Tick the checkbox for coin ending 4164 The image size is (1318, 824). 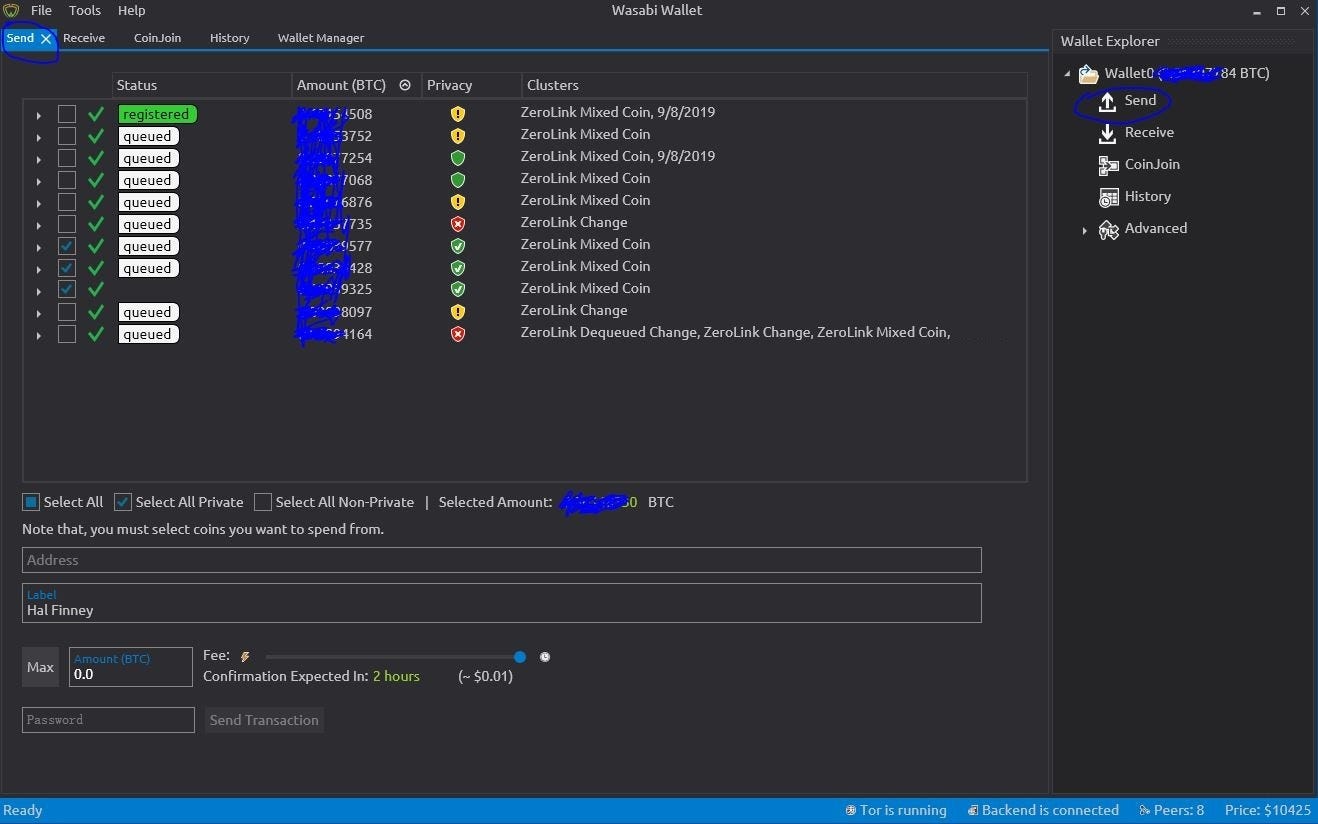click(x=67, y=334)
